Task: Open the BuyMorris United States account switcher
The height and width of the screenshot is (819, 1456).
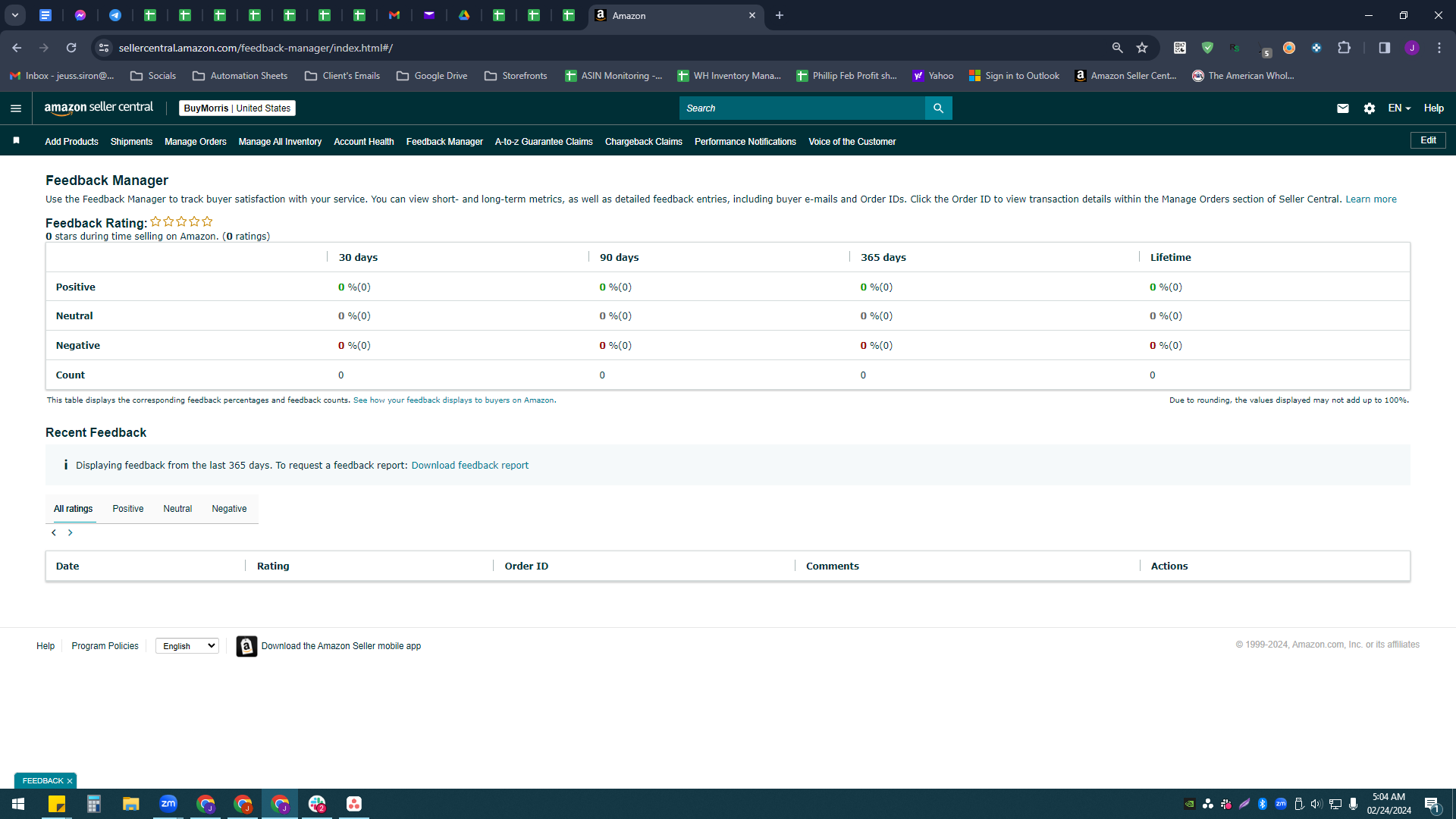Action: point(237,108)
